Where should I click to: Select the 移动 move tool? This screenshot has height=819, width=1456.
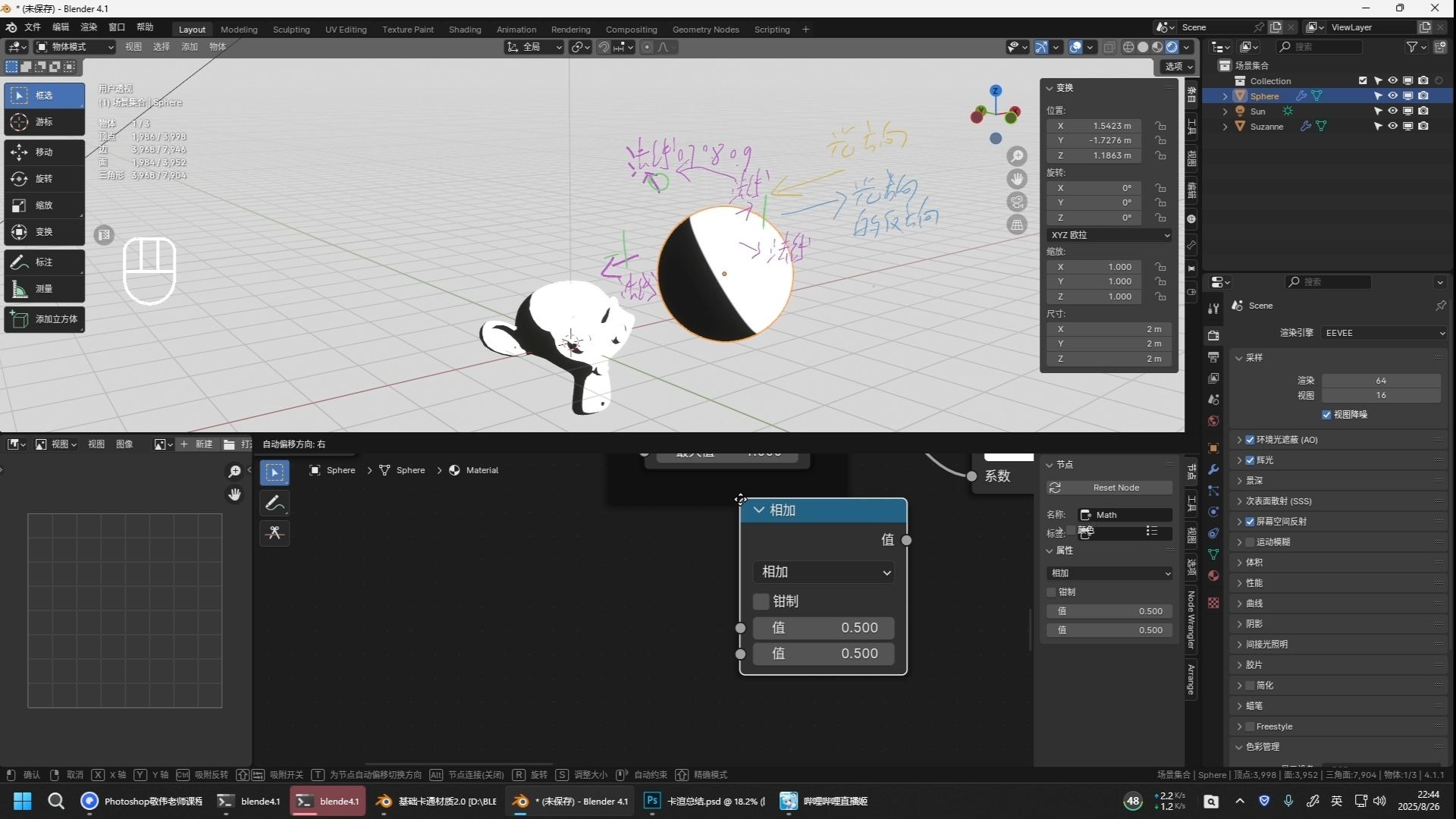[x=44, y=152]
